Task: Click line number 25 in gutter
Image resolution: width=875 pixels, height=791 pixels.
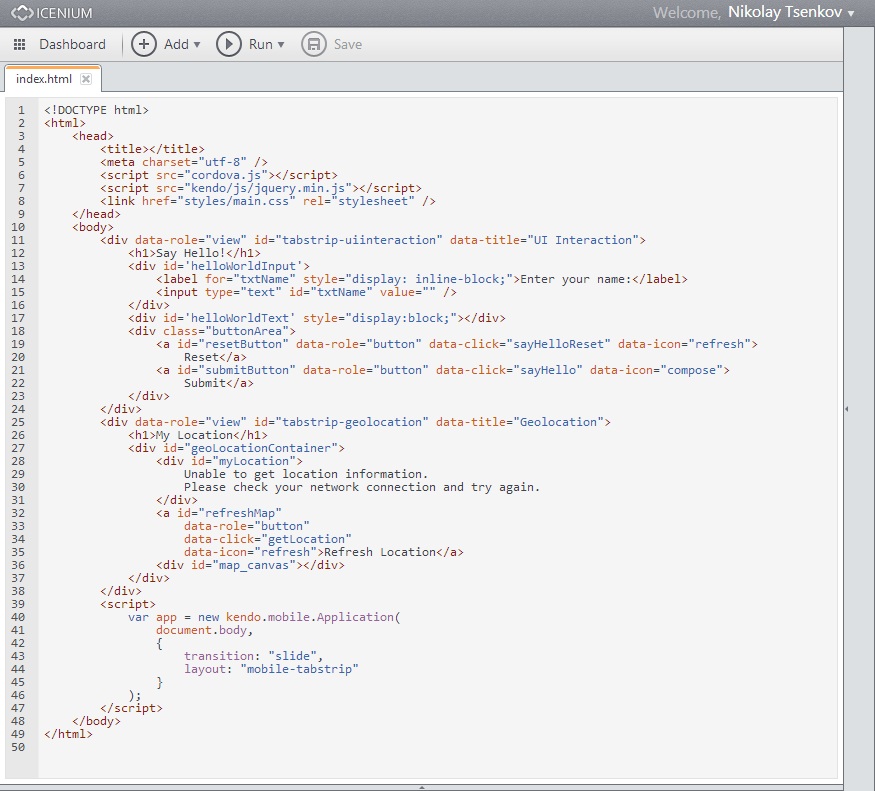Action: [x=18, y=422]
